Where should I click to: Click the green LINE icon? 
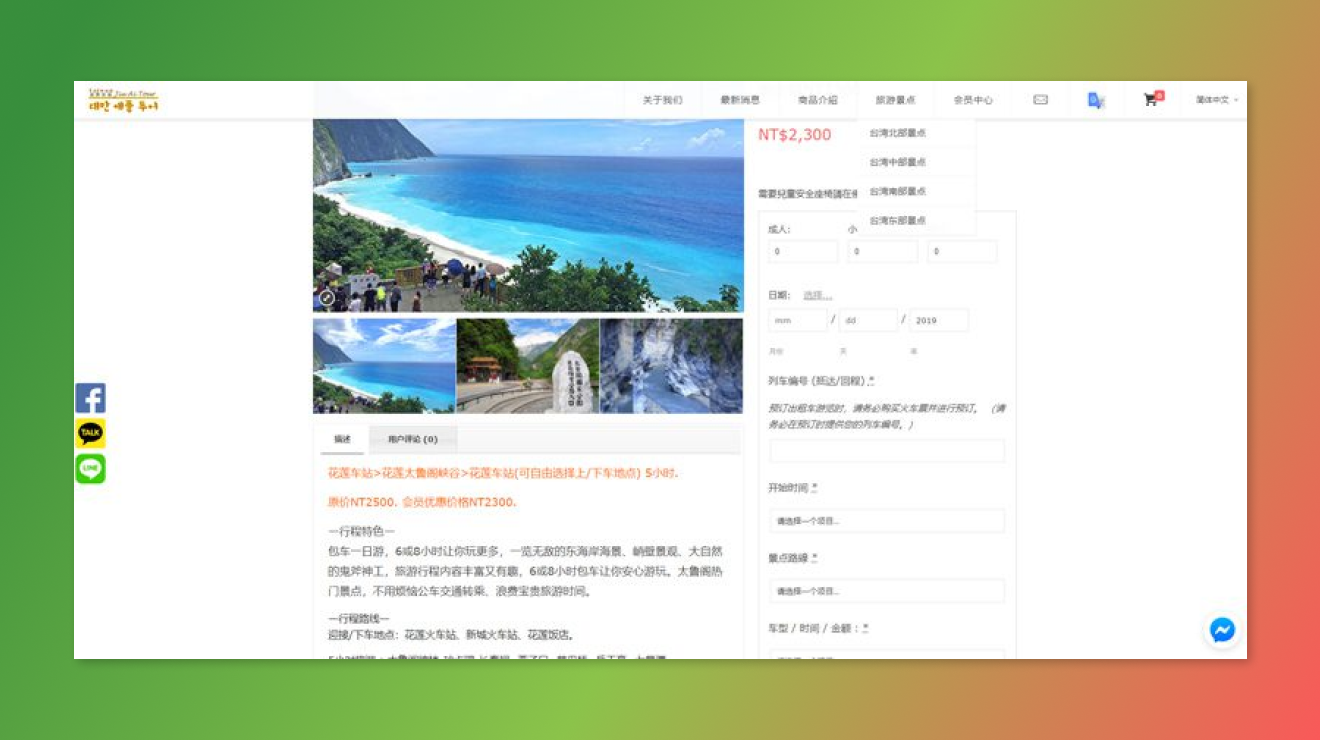pyautogui.click(x=90, y=469)
